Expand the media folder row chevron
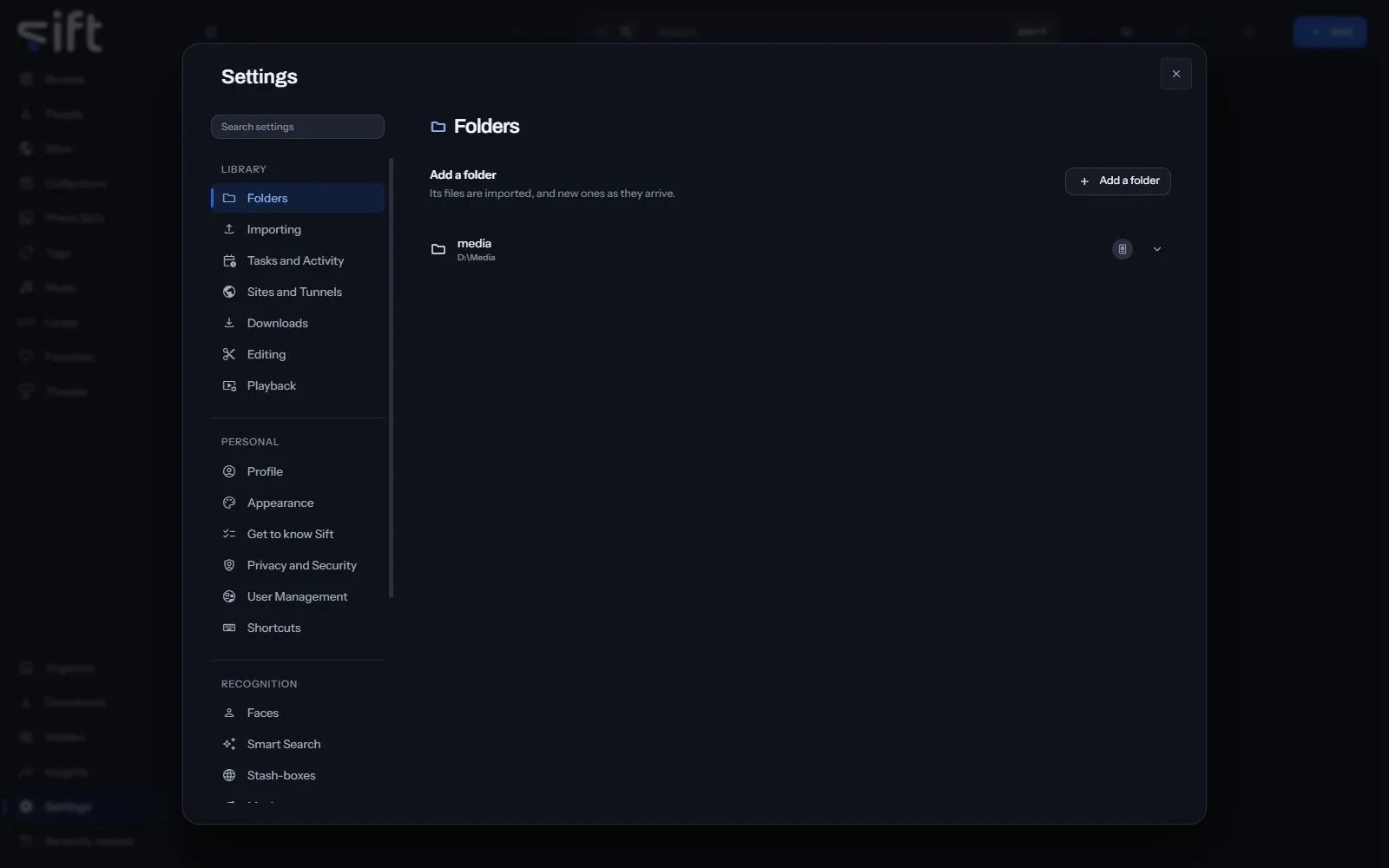This screenshot has width=1389, height=868. click(1157, 249)
